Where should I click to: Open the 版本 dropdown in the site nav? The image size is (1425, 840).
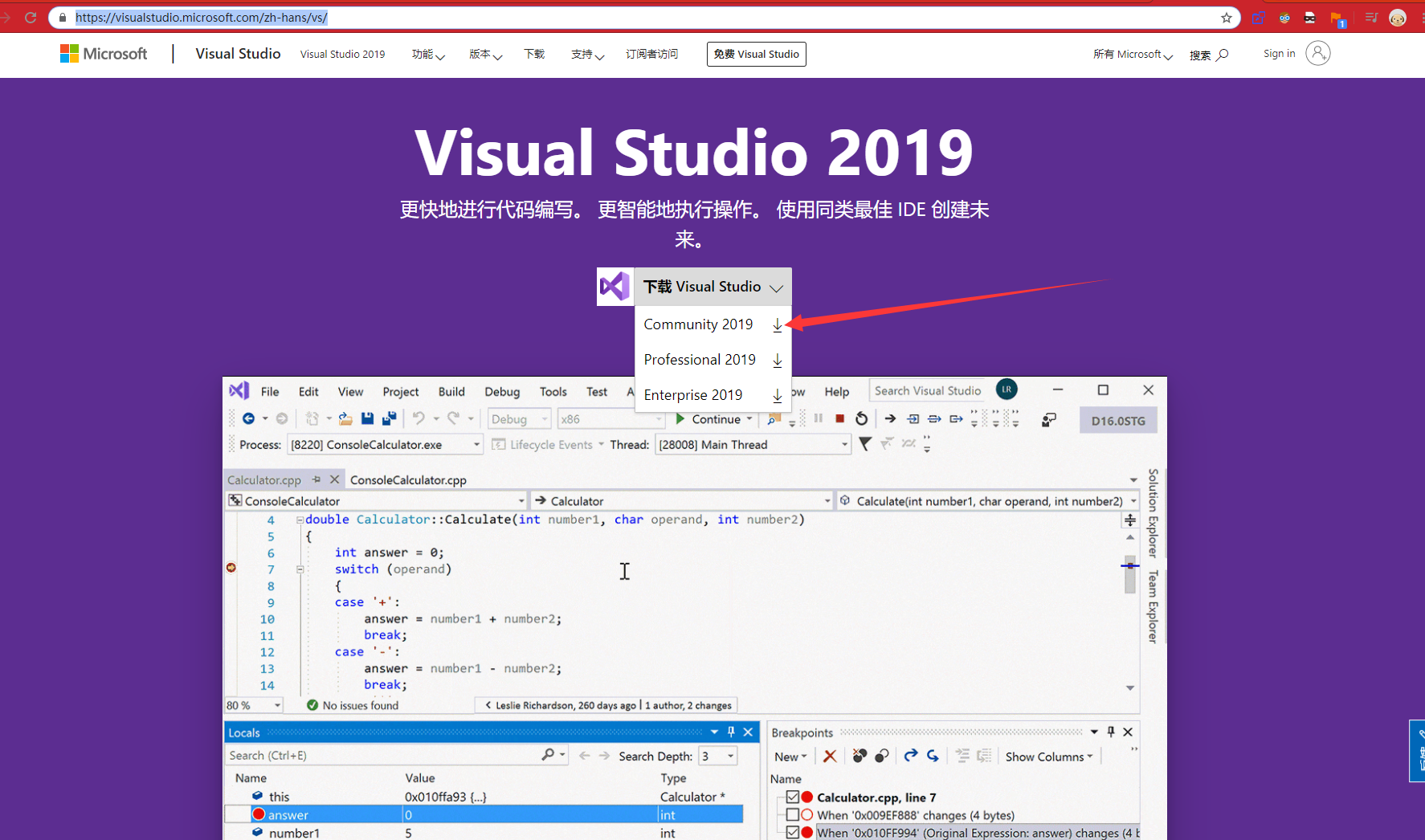point(486,54)
